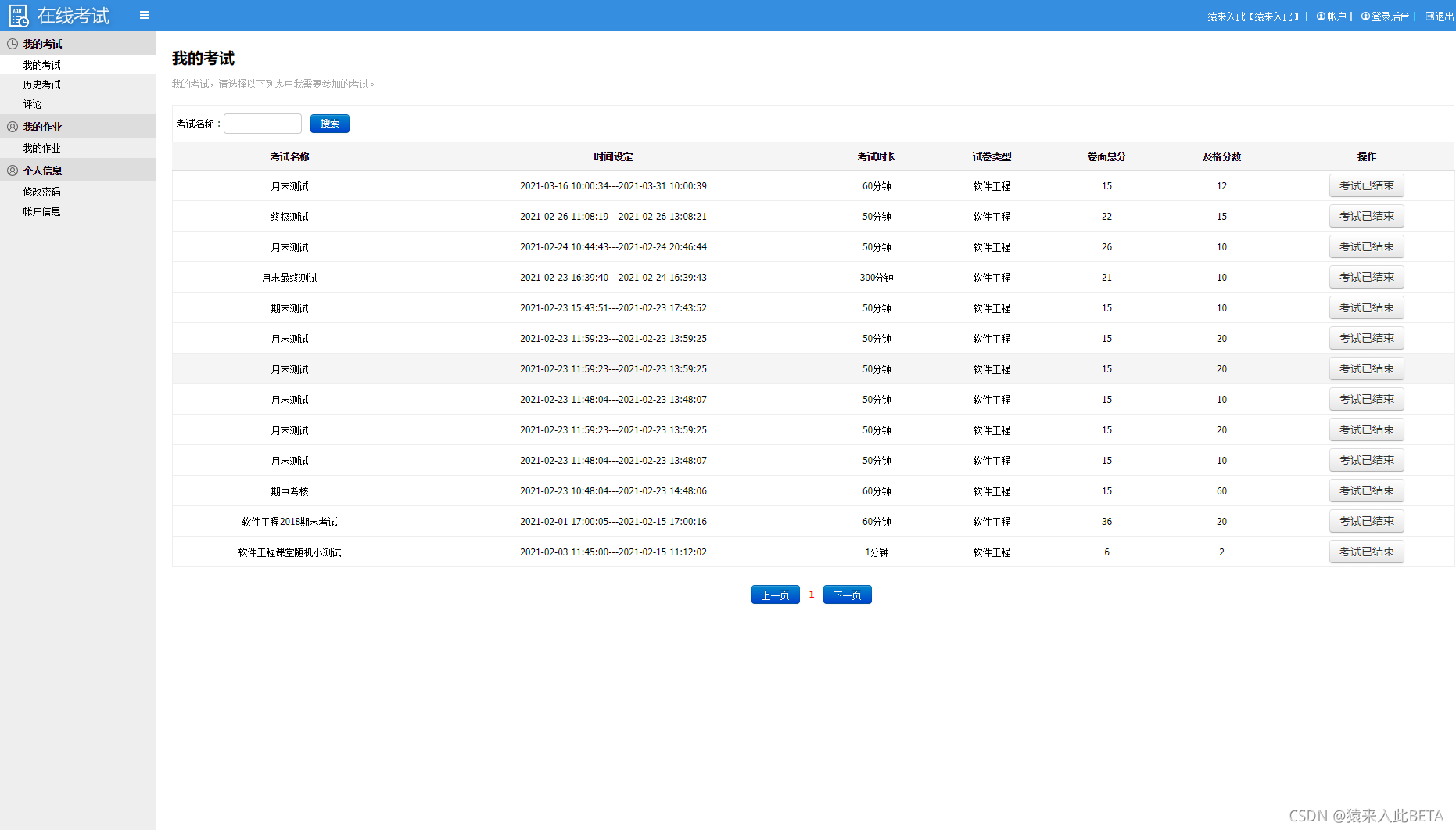The image size is (1456, 830).
Task: Click the 退出 logout link
Action: tap(1440, 16)
